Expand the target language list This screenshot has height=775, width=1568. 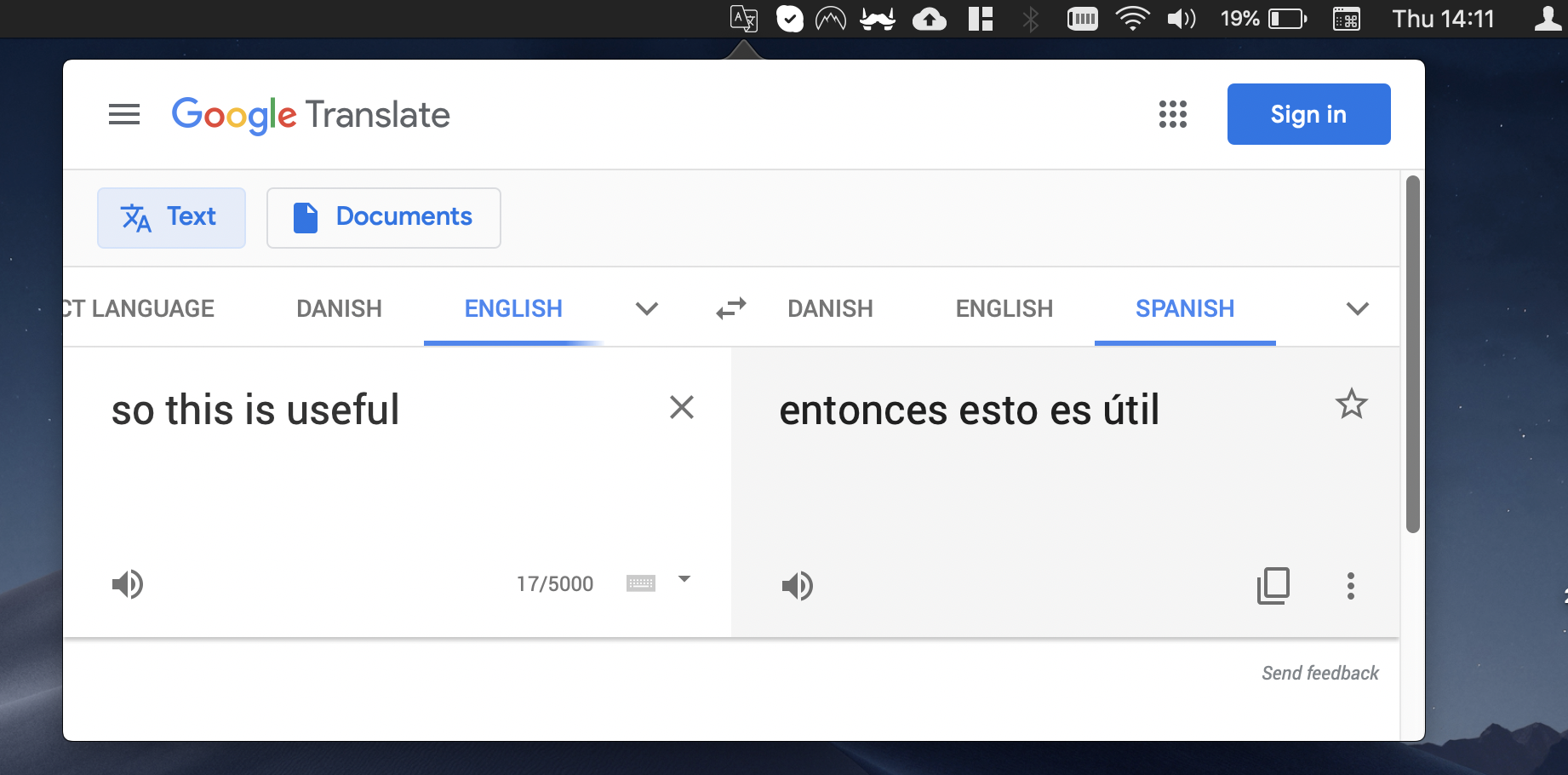1358,308
